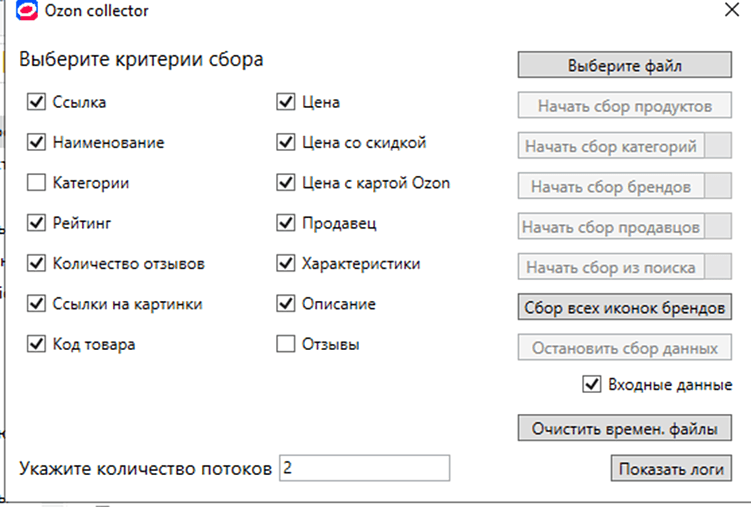This screenshot has width=751, height=507.
Task: Enable the Отзывы checkbox
Action: (285, 345)
